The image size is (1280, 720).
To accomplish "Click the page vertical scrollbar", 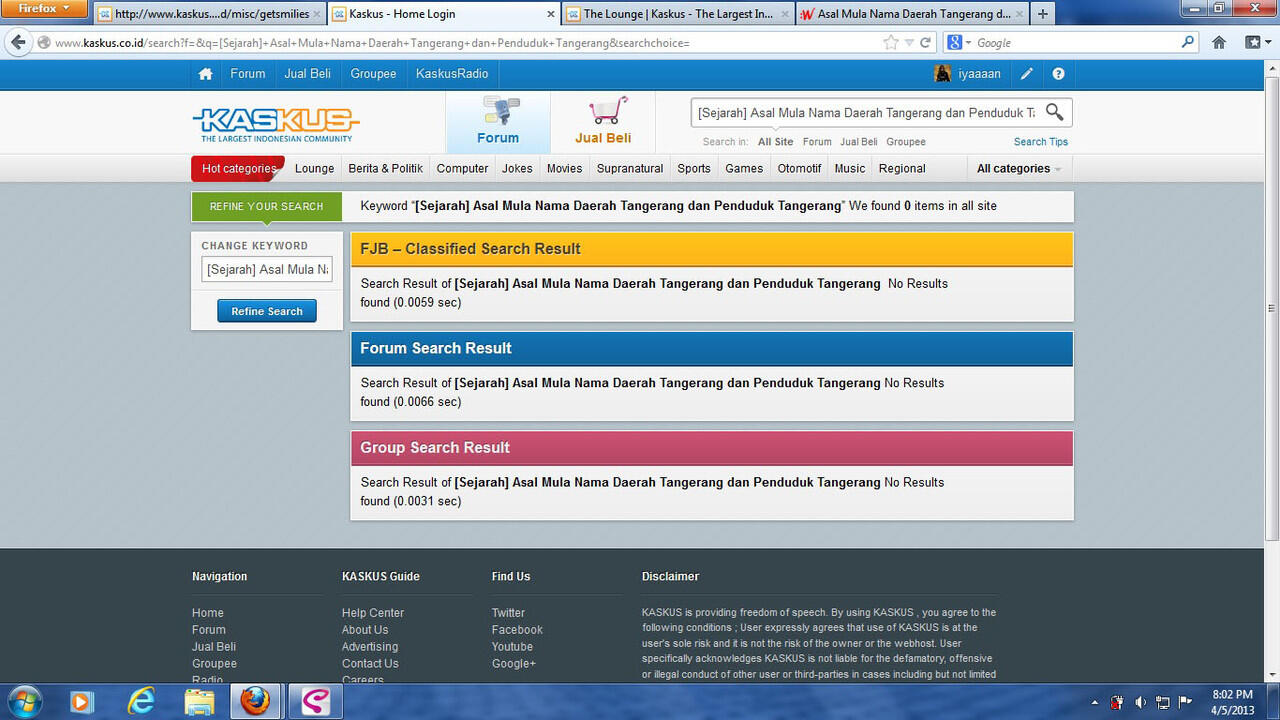I will click(1272, 307).
